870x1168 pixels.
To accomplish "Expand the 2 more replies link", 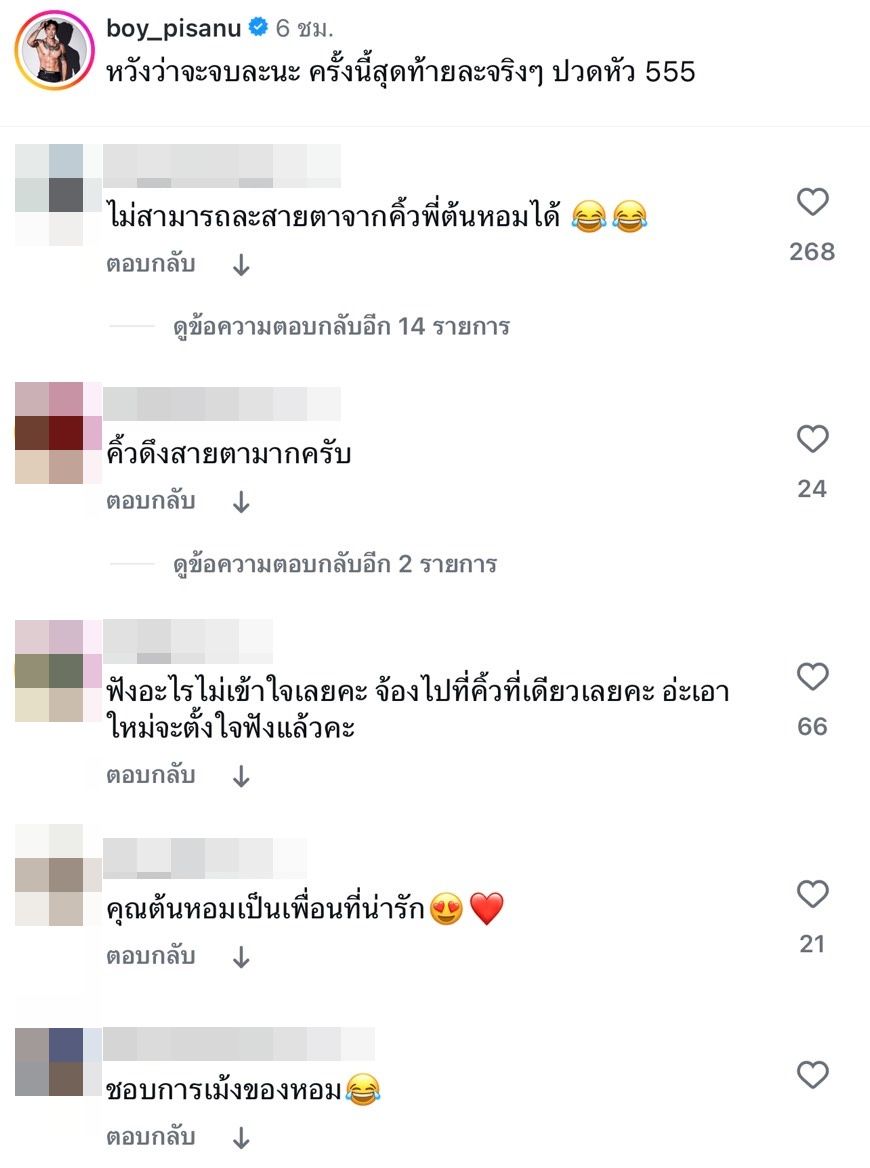I will [x=334, y=564].
